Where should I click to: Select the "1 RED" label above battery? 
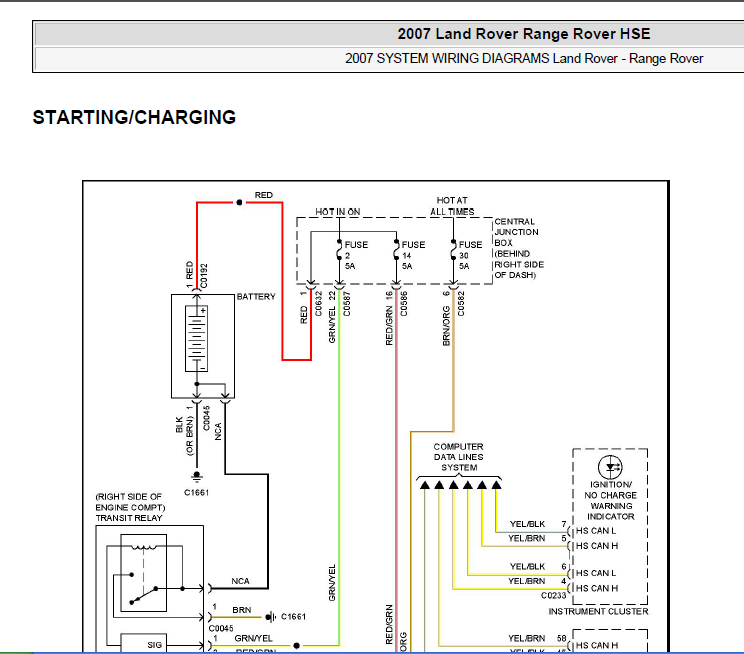click(190, 274)
